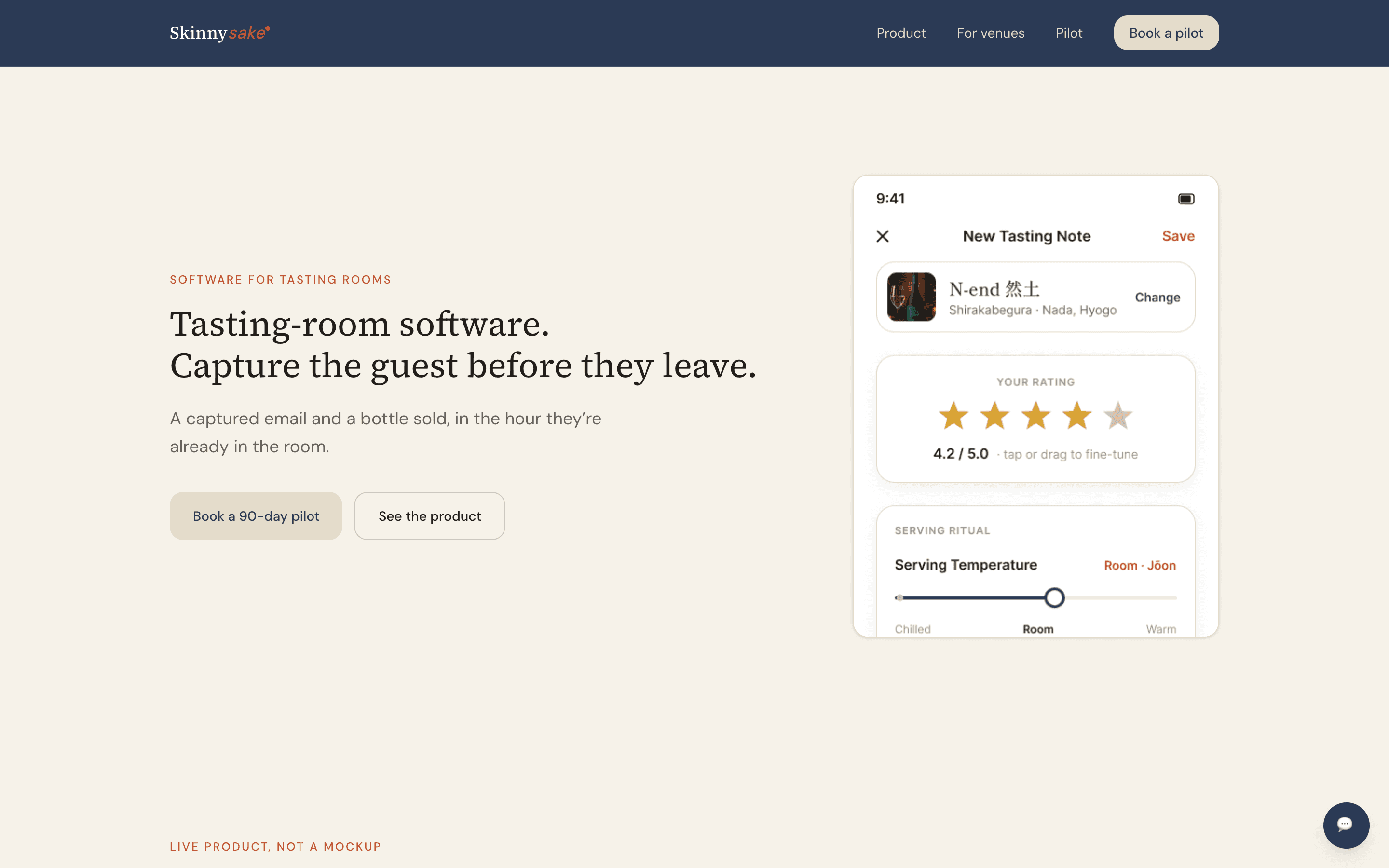
Task: Tap Change next to N-end sake
Action: point(1157,298)
